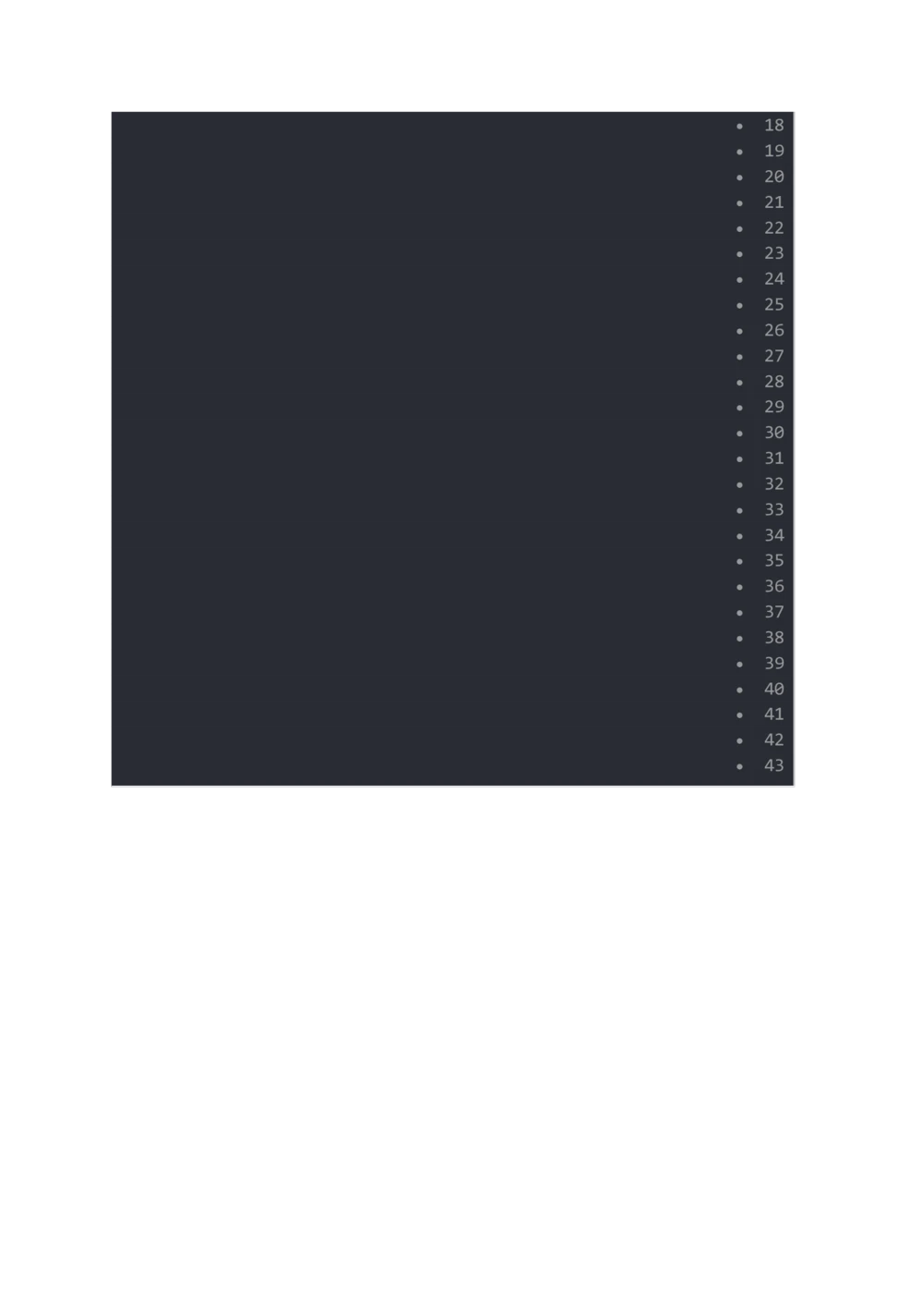Click line number 19
Viewport: 924px width, 1307px height.
773,151
